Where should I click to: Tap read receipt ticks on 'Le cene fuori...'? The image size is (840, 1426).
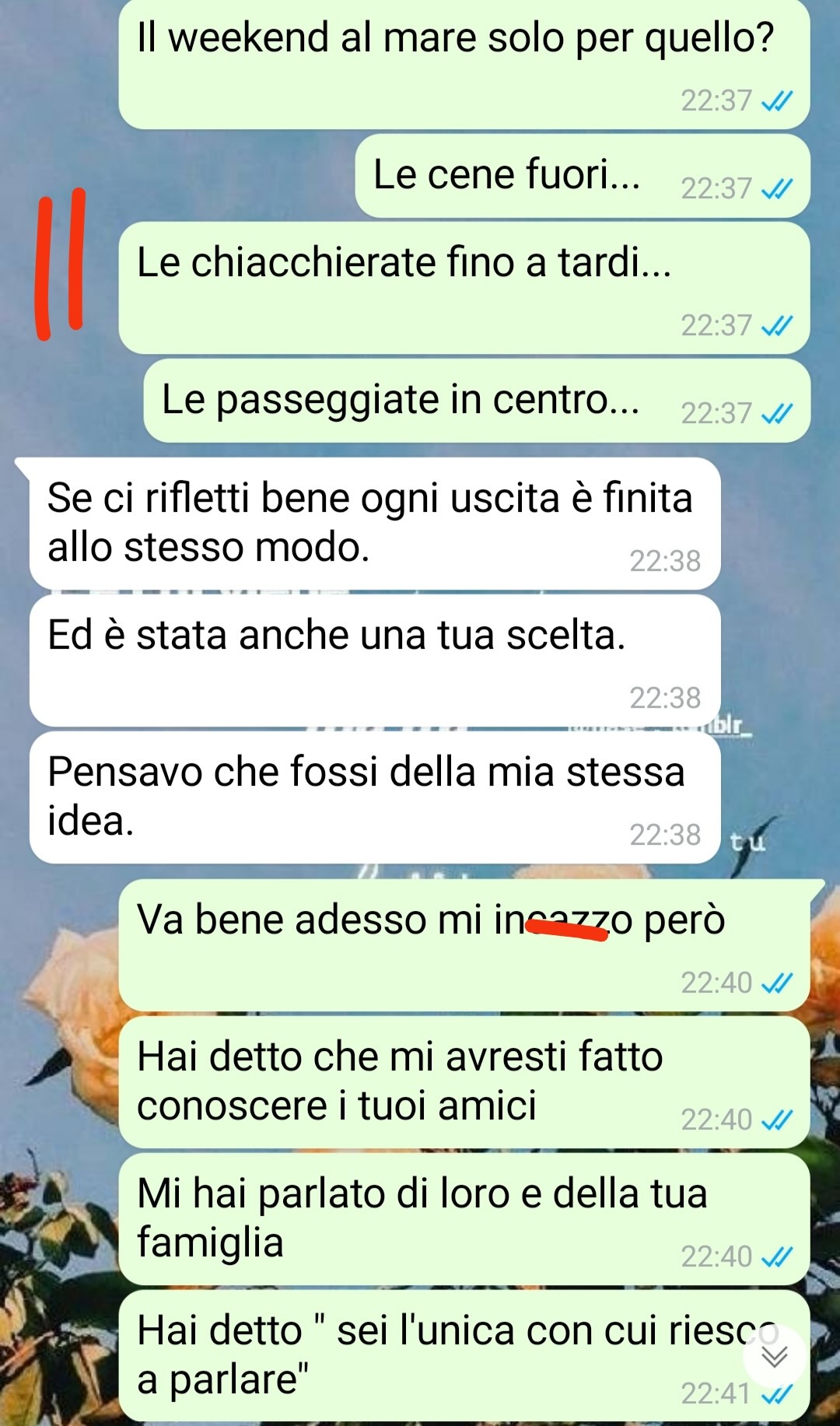pyautogui.click(x=777, y=188)
